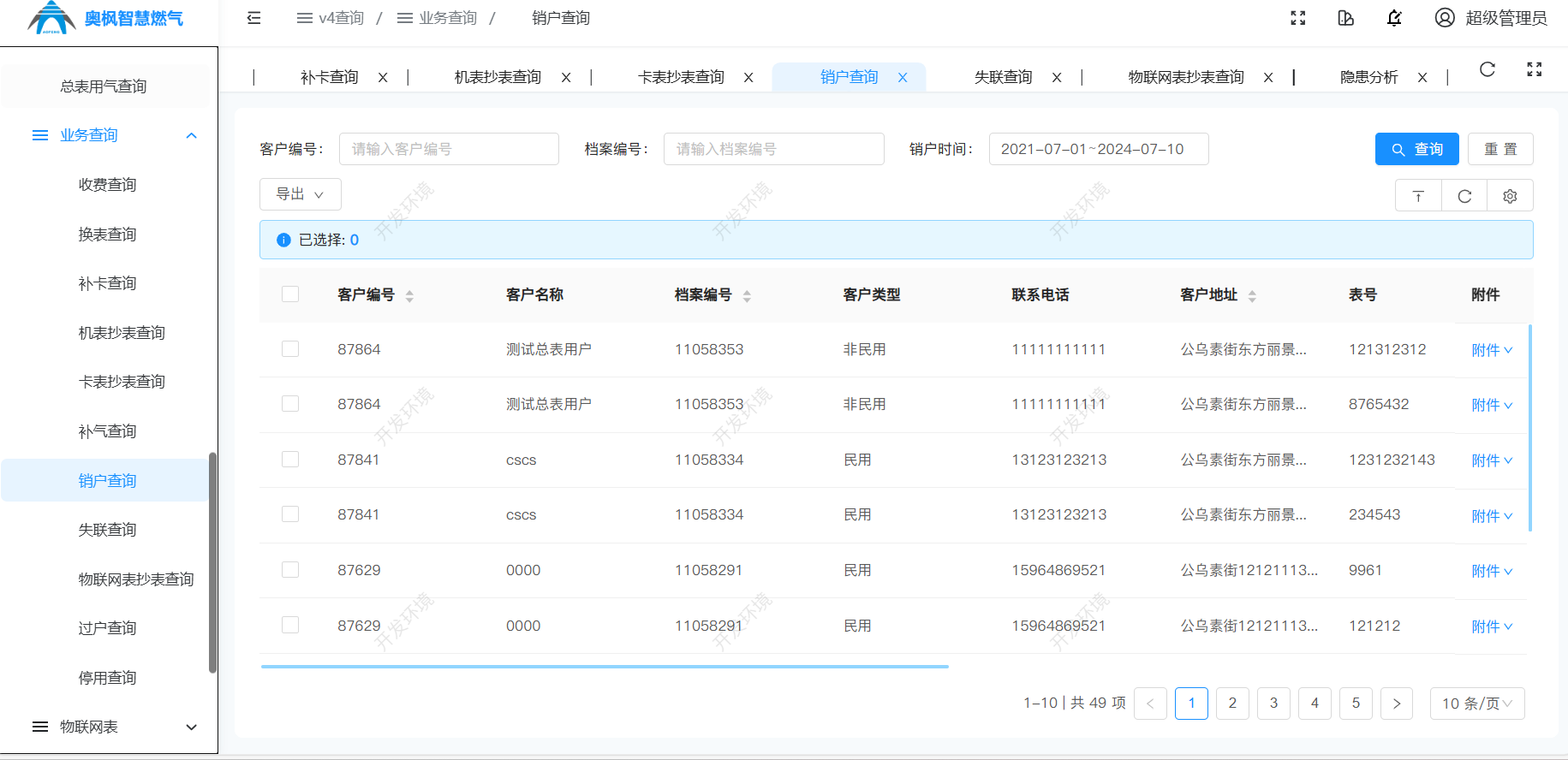Close the 物联网表抄表查询 tab
1568x760 pixels.
tap(1268, 77)
